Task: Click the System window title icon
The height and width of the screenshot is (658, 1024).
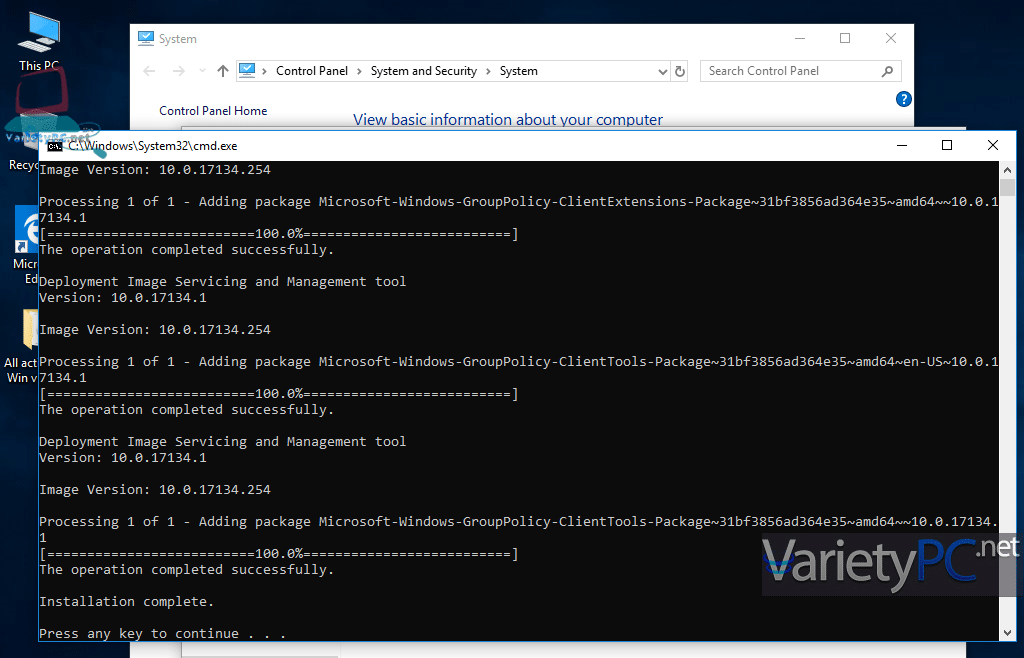Action: pos(146,39)
